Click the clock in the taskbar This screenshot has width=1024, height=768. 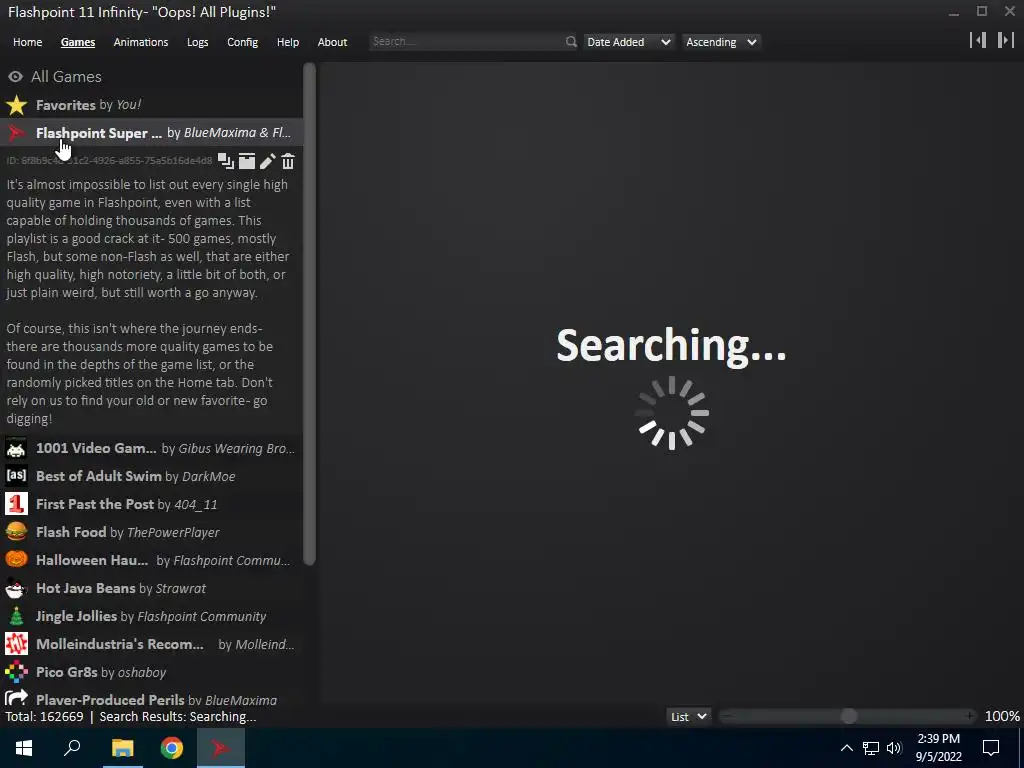coord(938,748)
